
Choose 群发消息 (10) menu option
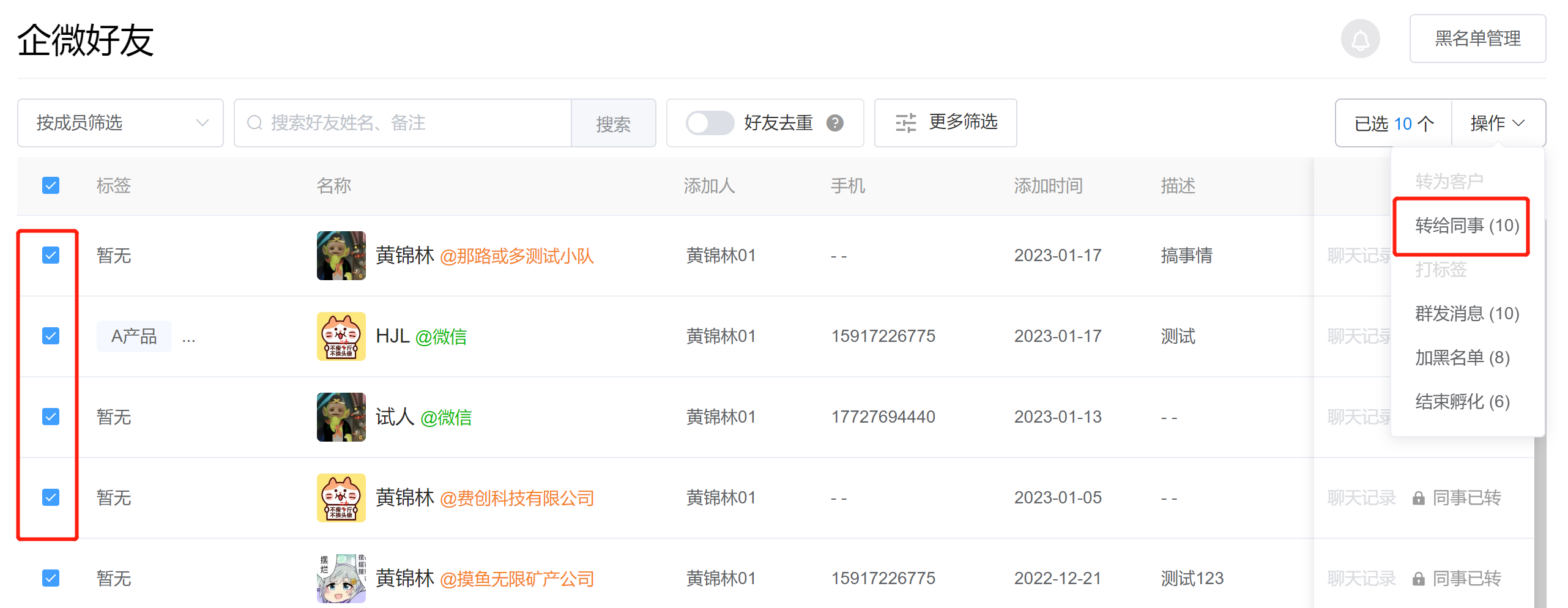1466,314
